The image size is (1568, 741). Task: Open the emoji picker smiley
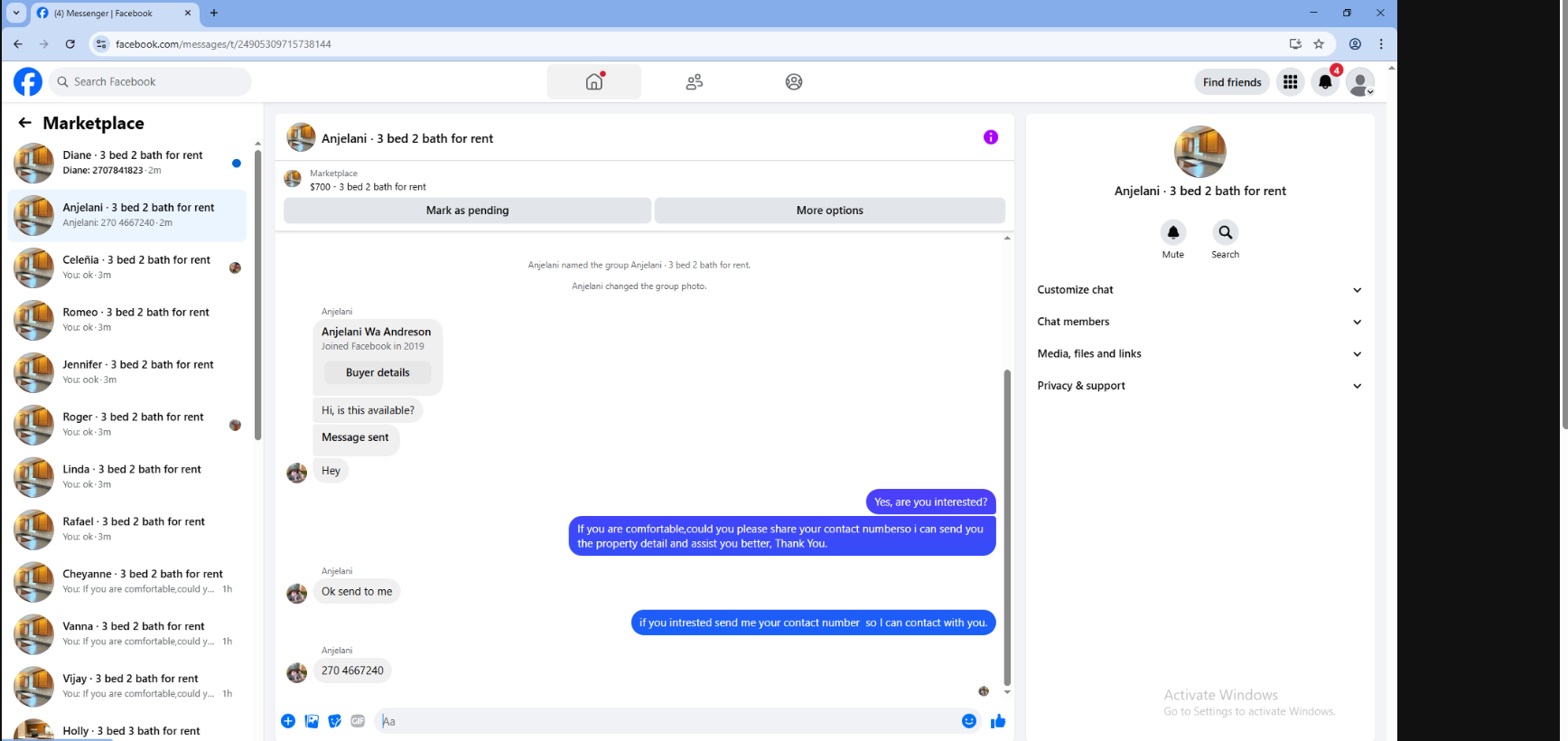click(969, 721)
